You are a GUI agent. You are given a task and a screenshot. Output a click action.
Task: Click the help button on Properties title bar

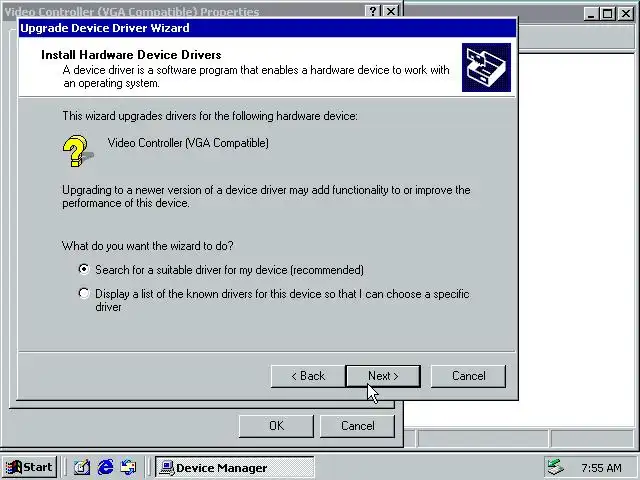373,11
